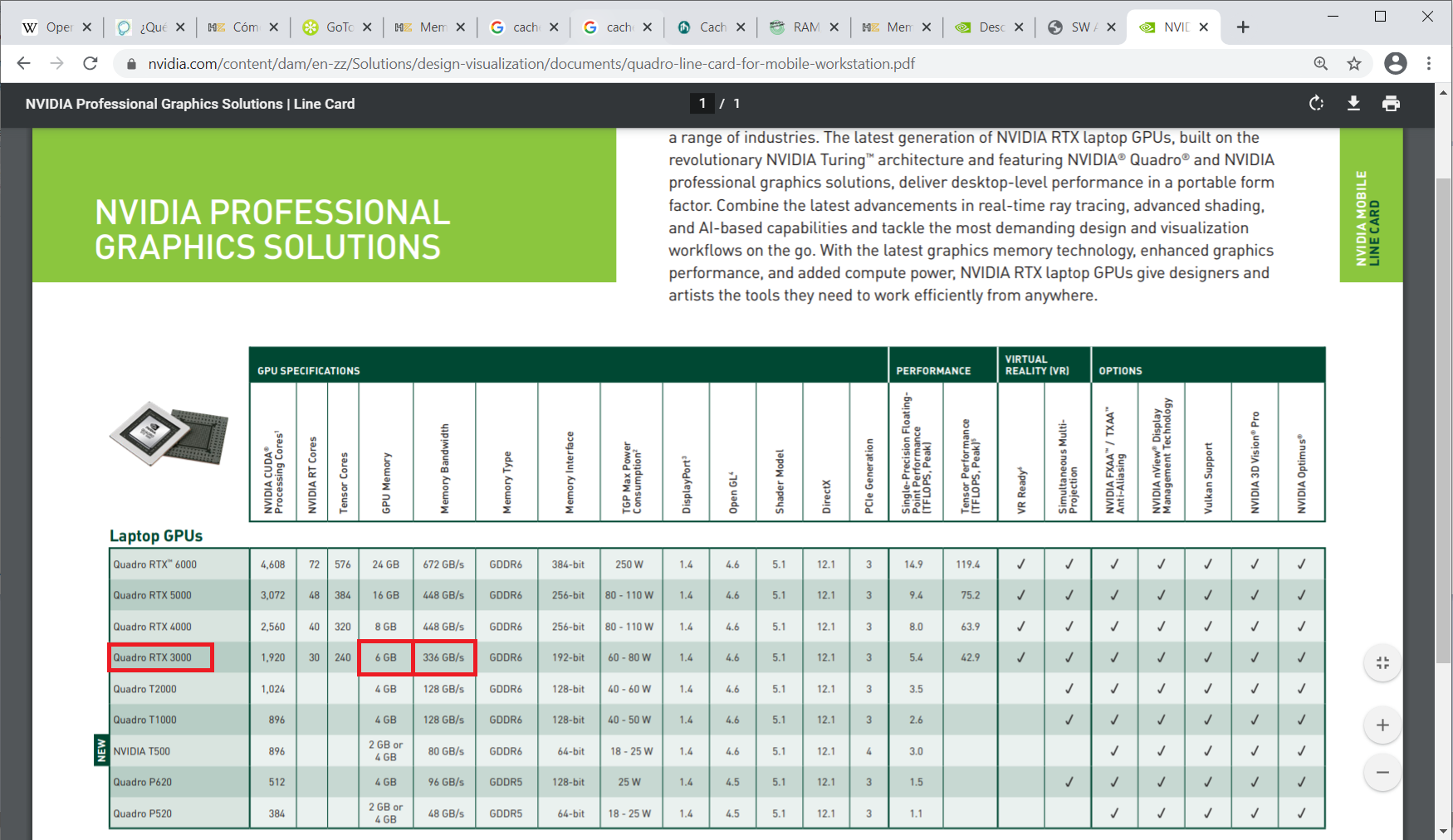
Task: Click the browser forward arrow
Action: (56, 64)
